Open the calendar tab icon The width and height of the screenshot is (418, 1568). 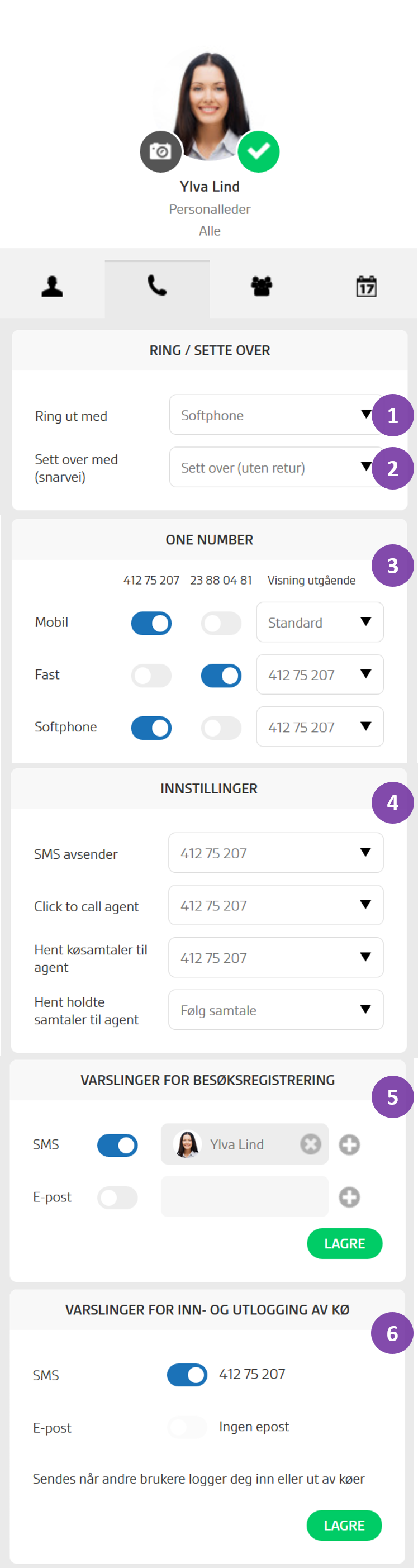click(x=366, y=286)
